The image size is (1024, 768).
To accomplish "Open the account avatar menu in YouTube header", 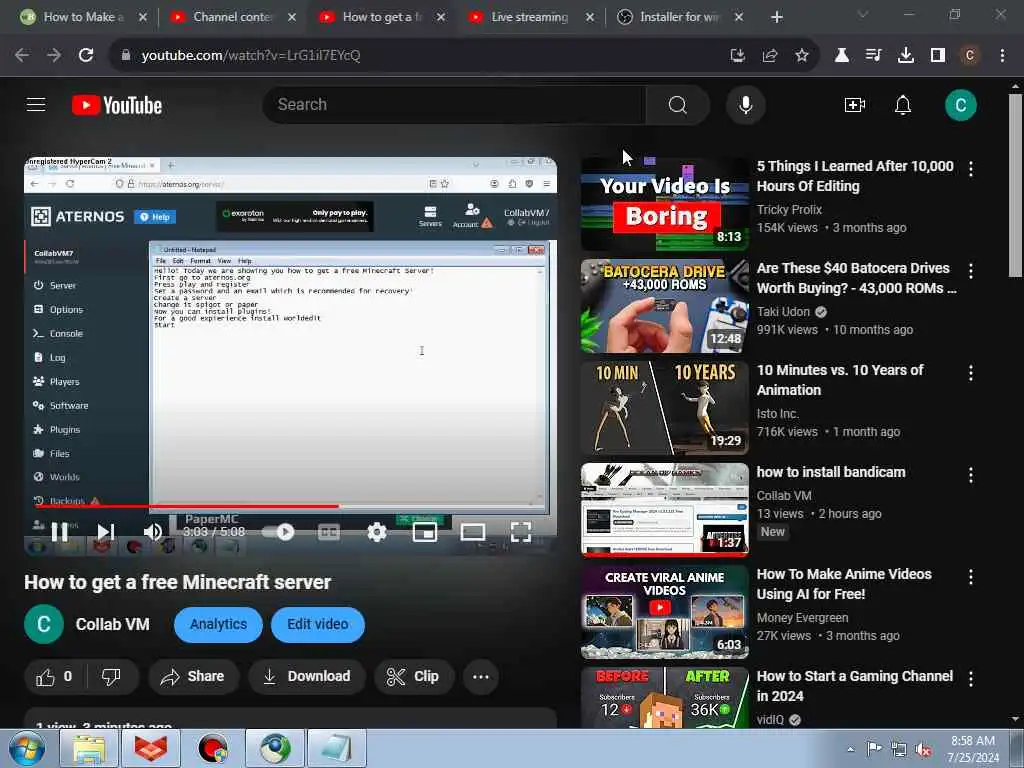I will (961, 104).
